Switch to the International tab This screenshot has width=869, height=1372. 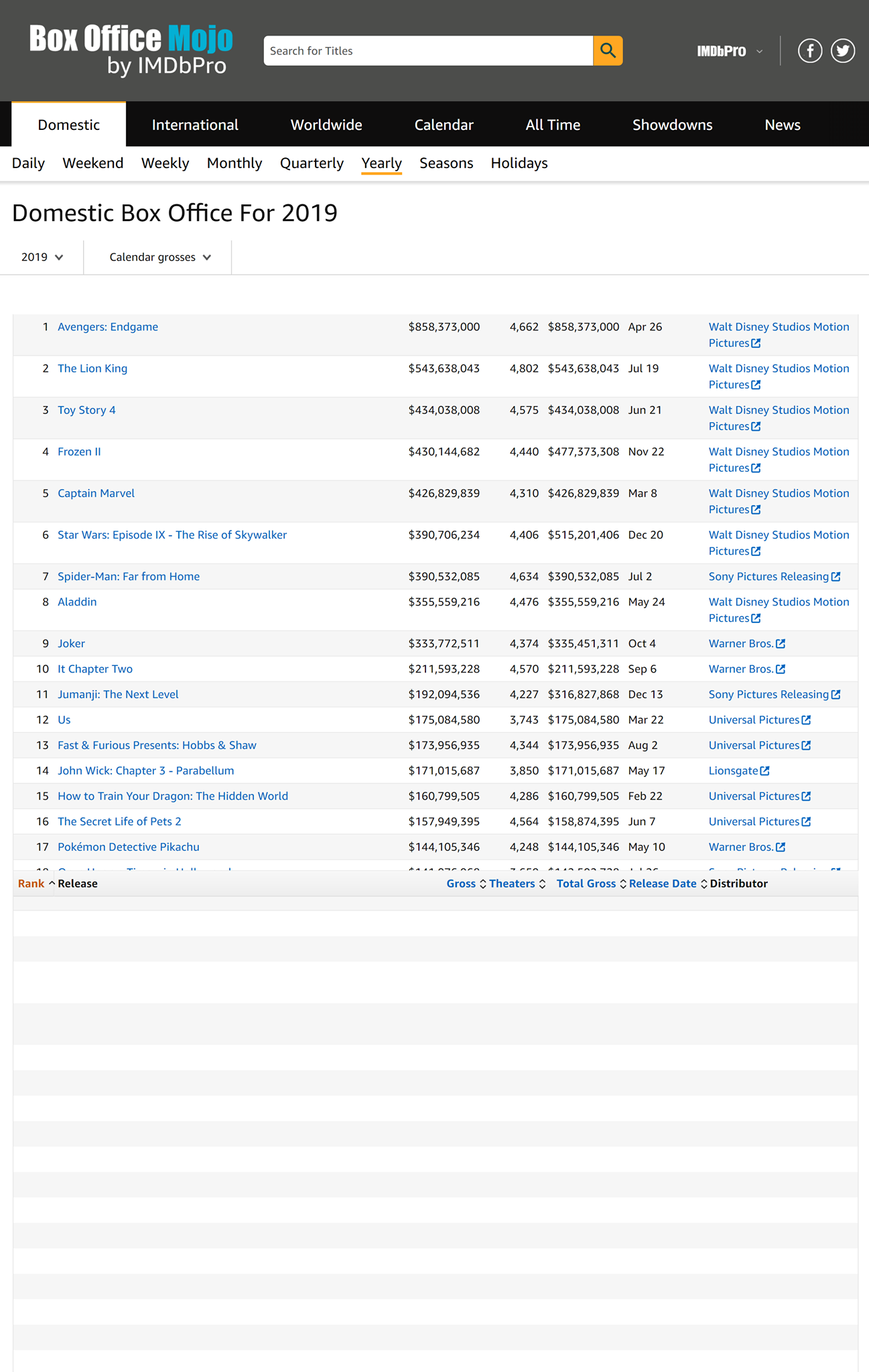point(195,125)
